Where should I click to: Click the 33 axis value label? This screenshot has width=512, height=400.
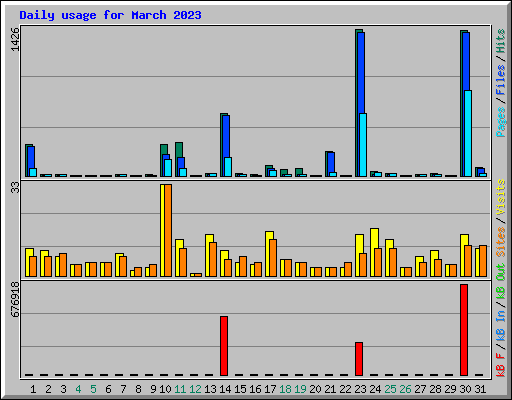coord(15,188)
